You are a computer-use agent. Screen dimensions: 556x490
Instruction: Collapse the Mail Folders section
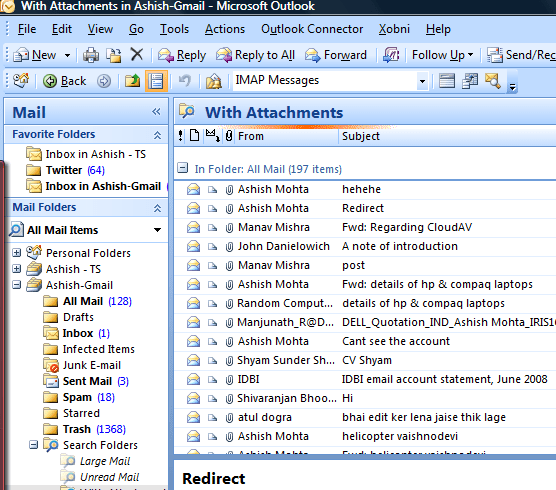pyautogui.click(x=157, y=208)
